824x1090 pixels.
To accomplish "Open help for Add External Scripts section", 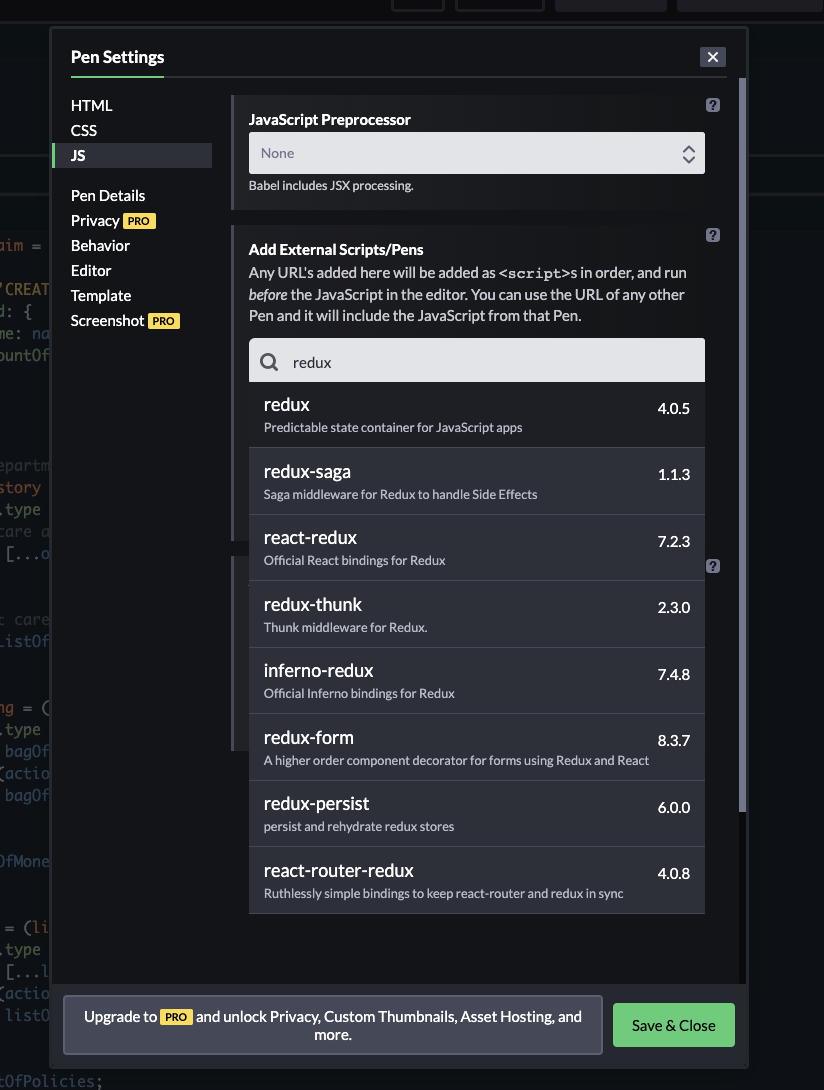I will coord(713,235).
